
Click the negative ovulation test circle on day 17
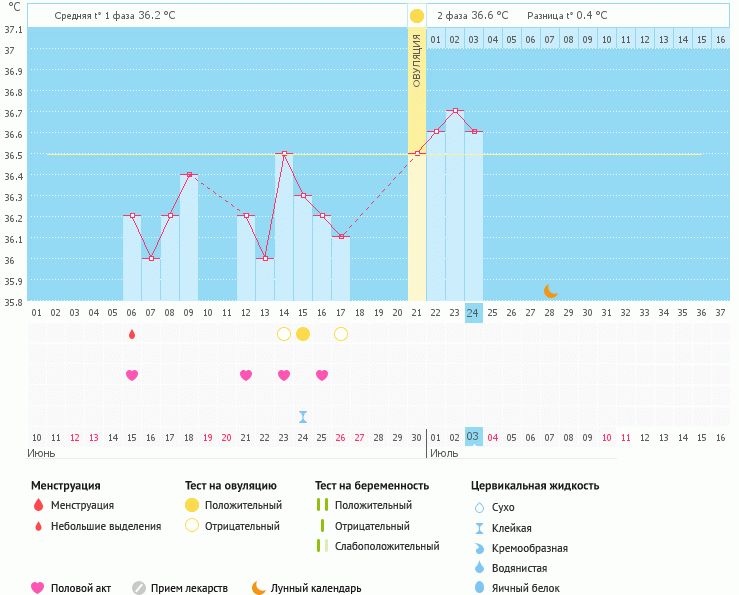[341, 334]
